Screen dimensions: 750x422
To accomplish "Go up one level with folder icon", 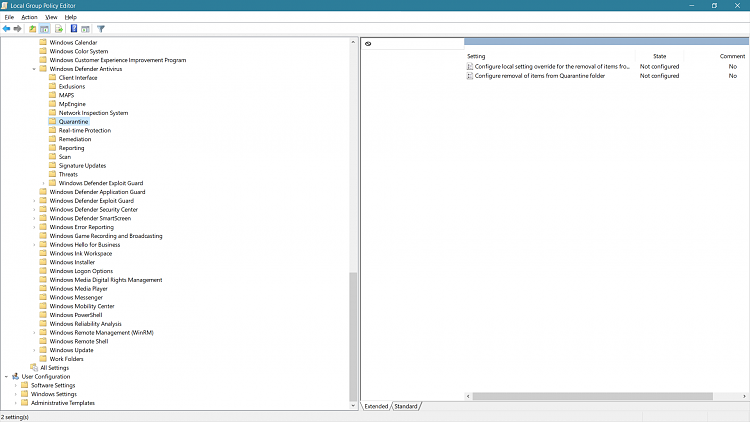I will [33, 29].
